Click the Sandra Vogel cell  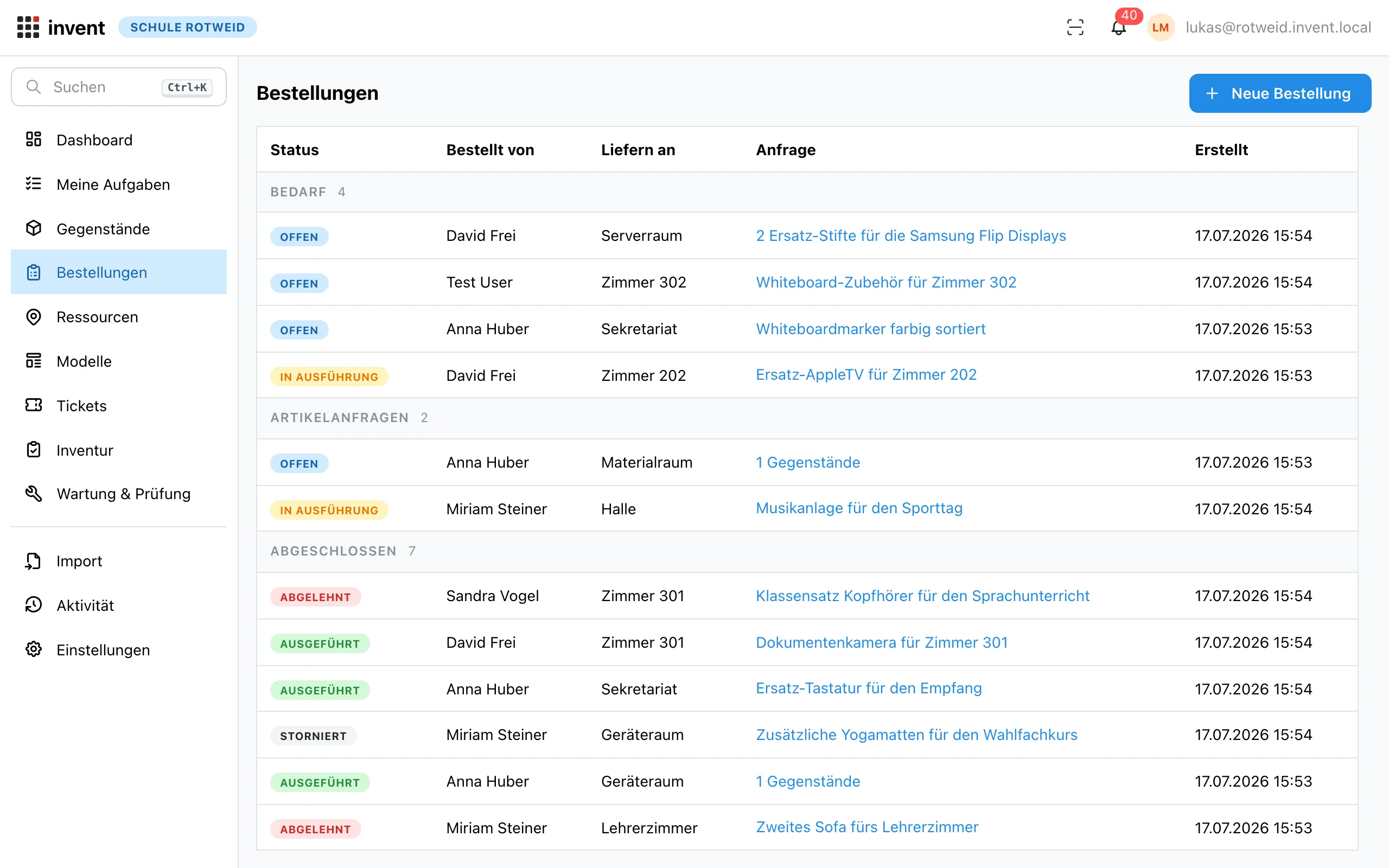coord(493,595)
